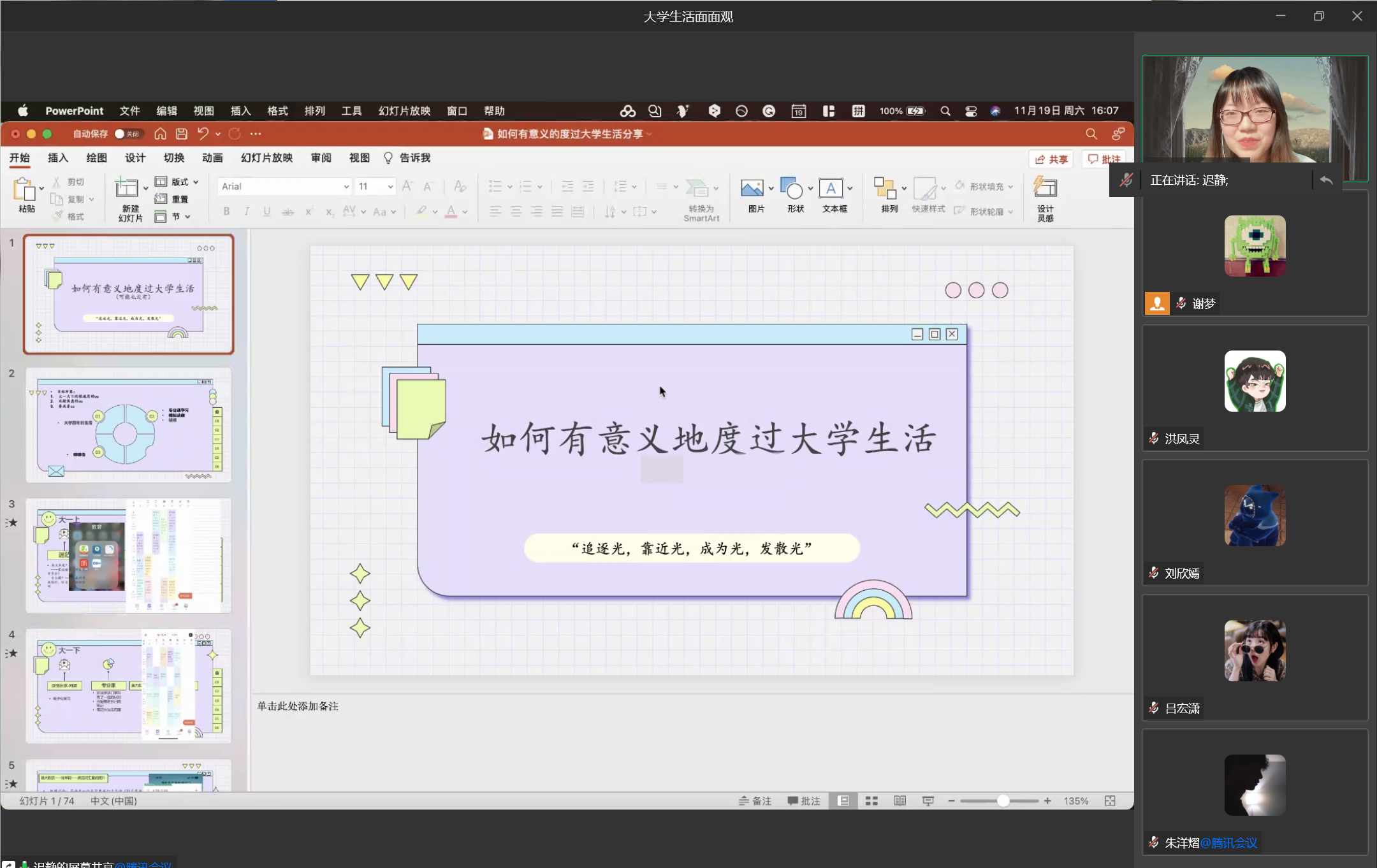
Task: Click the Shapes icon
Action: click(x=791, y=189)
